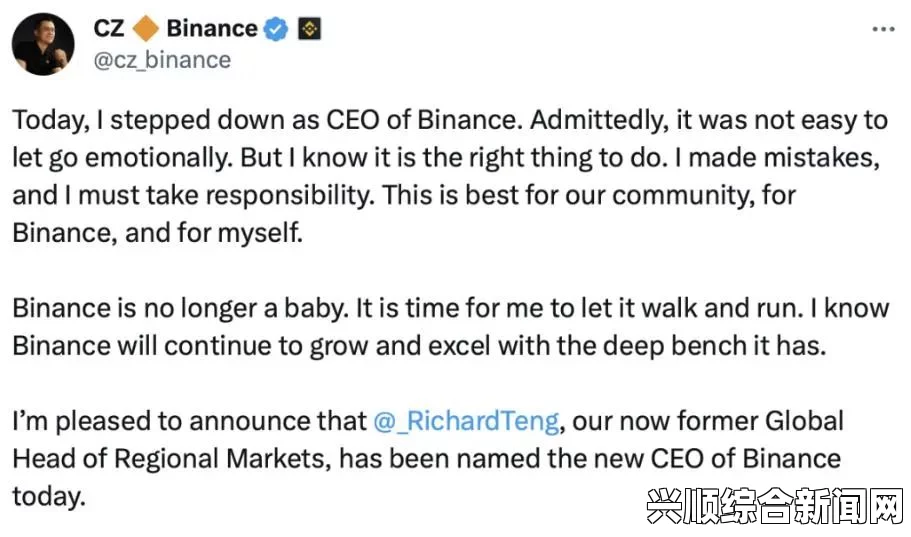Click the line "Head of Regional Markets"

pos(426,459)
